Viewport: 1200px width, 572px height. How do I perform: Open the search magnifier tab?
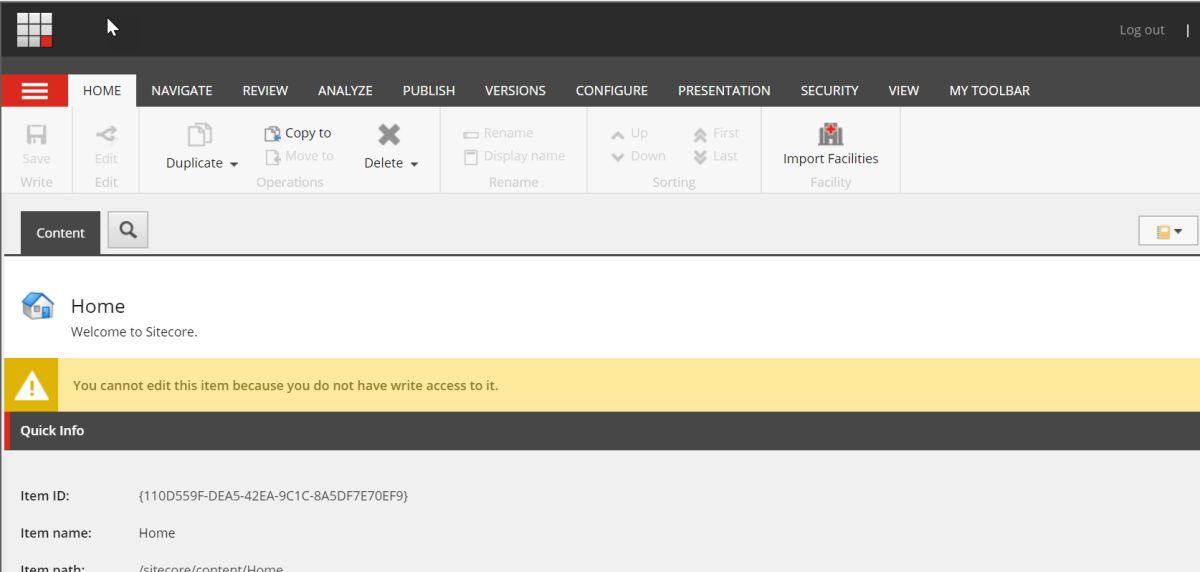(128, 230)
